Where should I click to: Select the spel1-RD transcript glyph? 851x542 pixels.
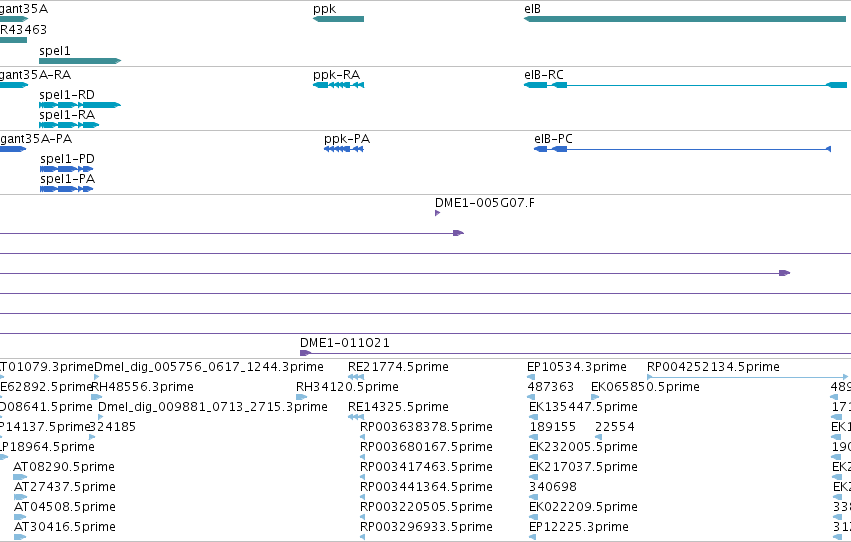[80, 105]
